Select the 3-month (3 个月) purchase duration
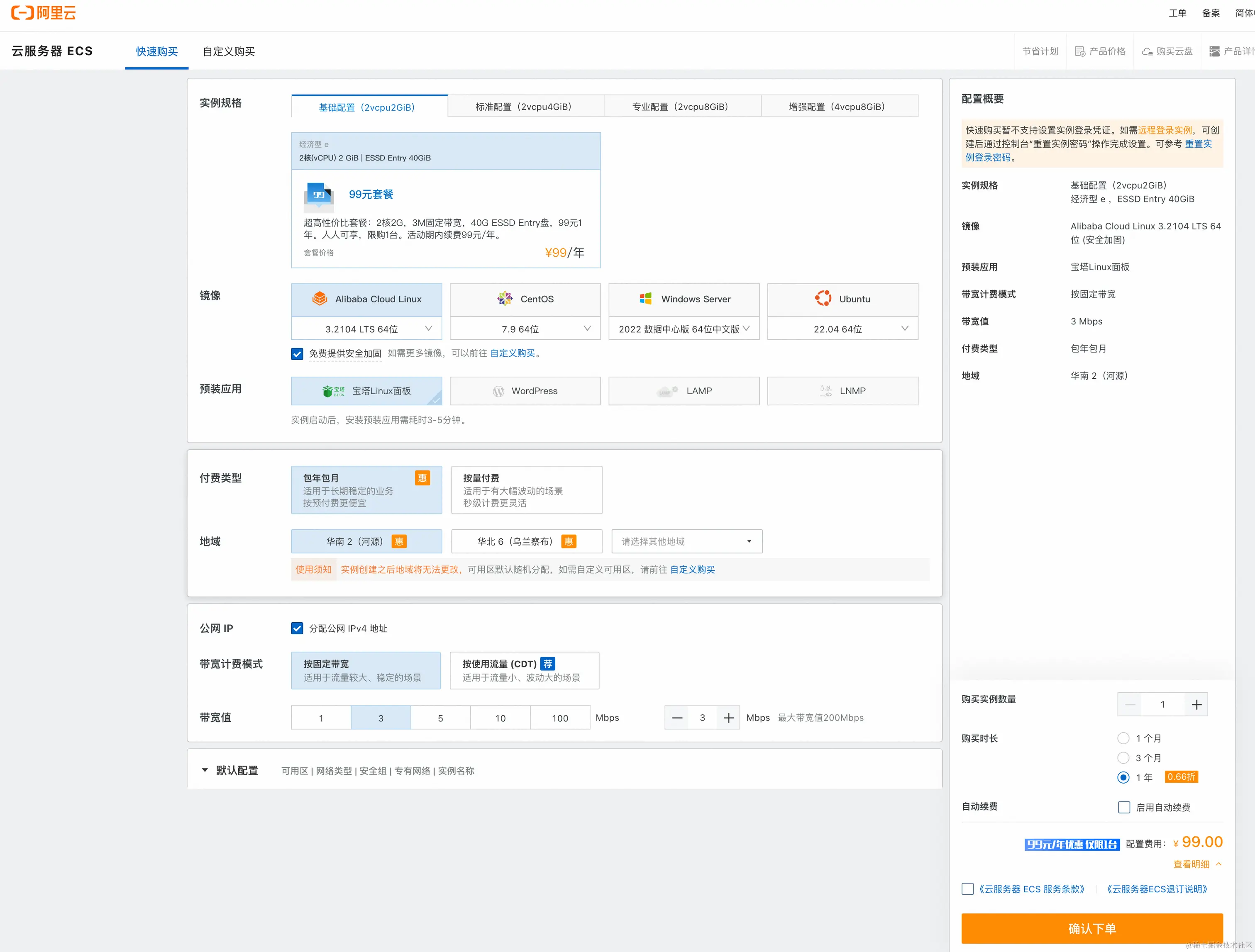This screenshot has height=952, width=1255. tap(1123, 757)
